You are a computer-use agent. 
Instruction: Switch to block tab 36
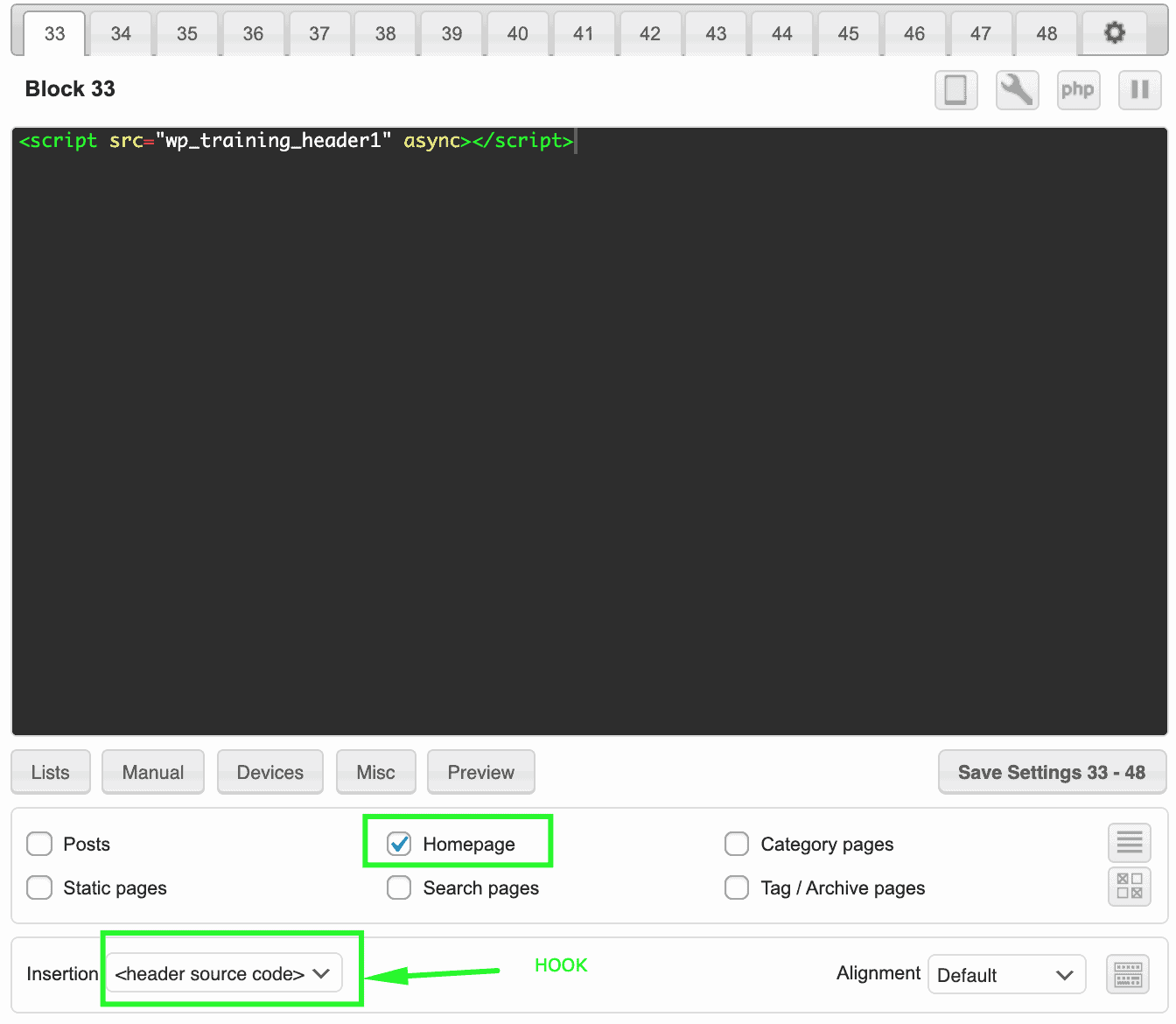pyautogui.click(x=253, y=33)
